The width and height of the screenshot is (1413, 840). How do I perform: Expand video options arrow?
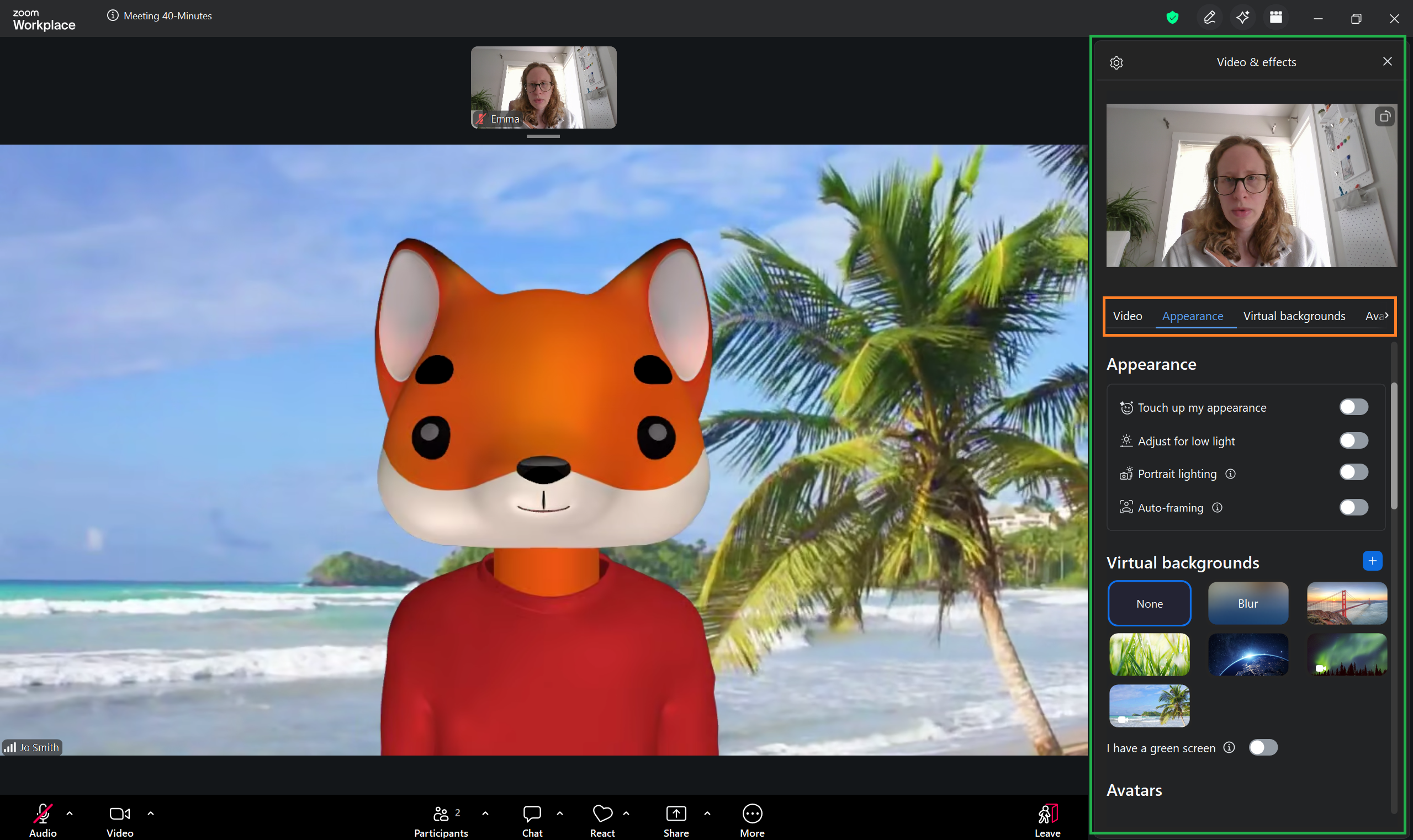(x=151, y=814)
